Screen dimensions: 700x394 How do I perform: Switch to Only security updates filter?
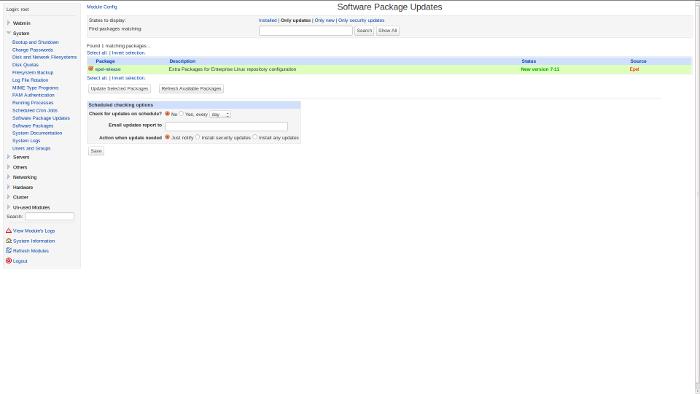(361, 20)
